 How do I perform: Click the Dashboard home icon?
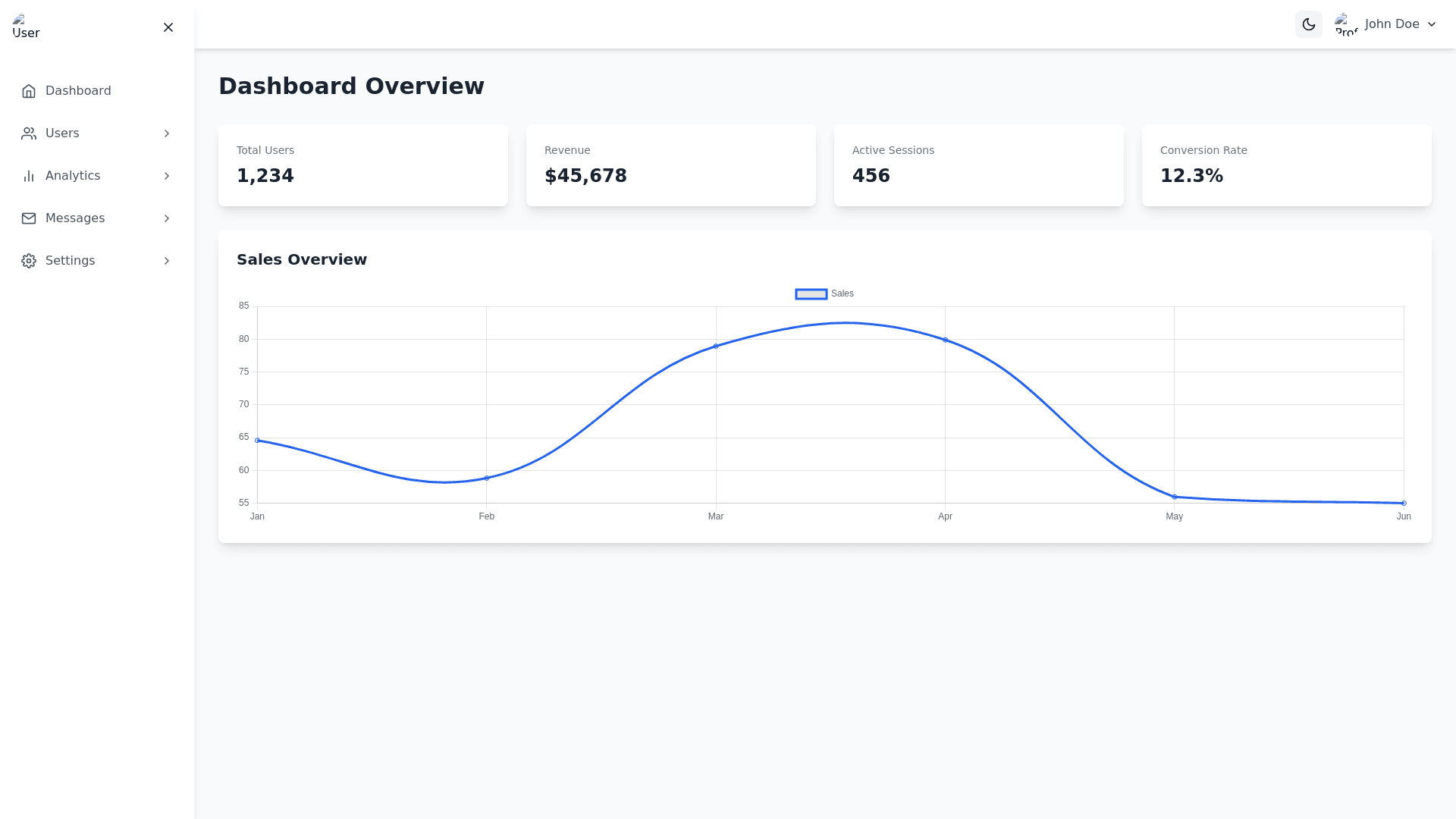pyautogui.click(x=29, y=91)
